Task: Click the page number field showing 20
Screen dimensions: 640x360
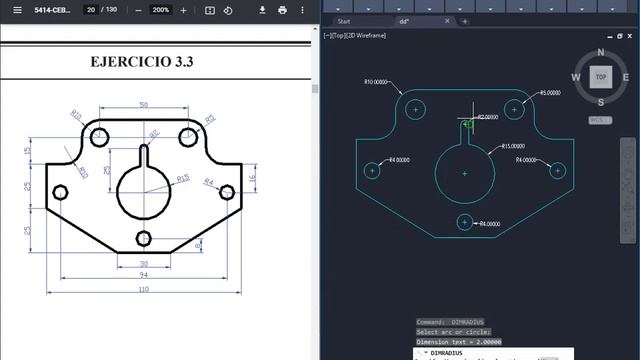Action: click(x=91, y=10)
